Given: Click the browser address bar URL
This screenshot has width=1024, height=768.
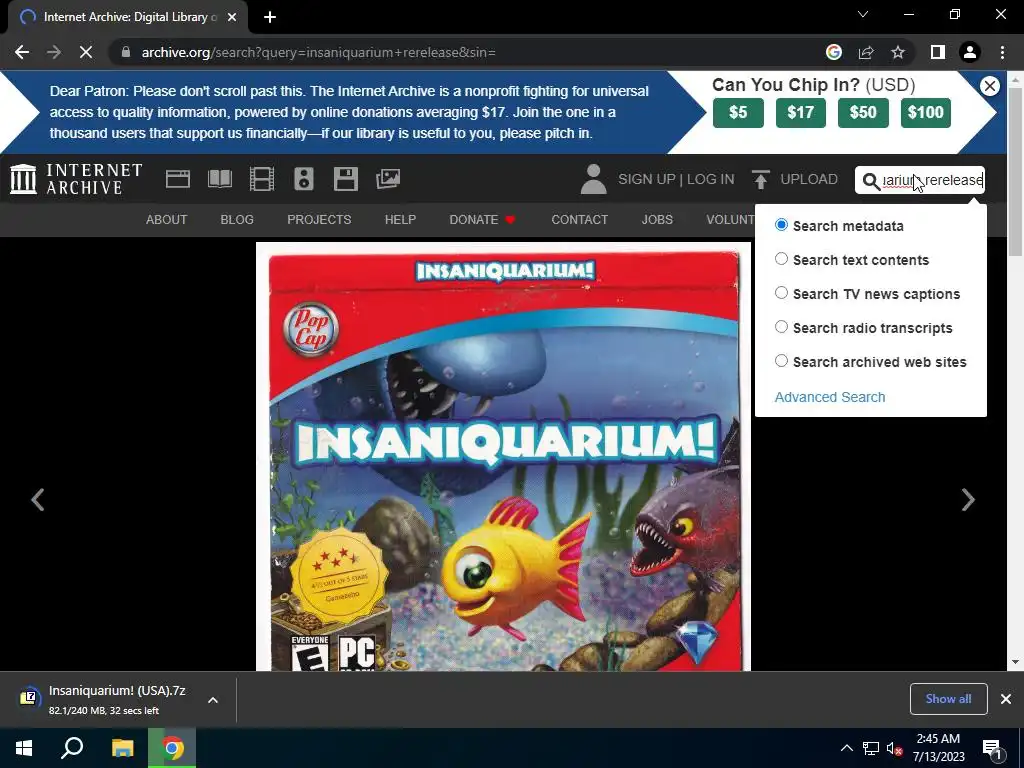Looking at the screenshot, I should tap(319, 52).
